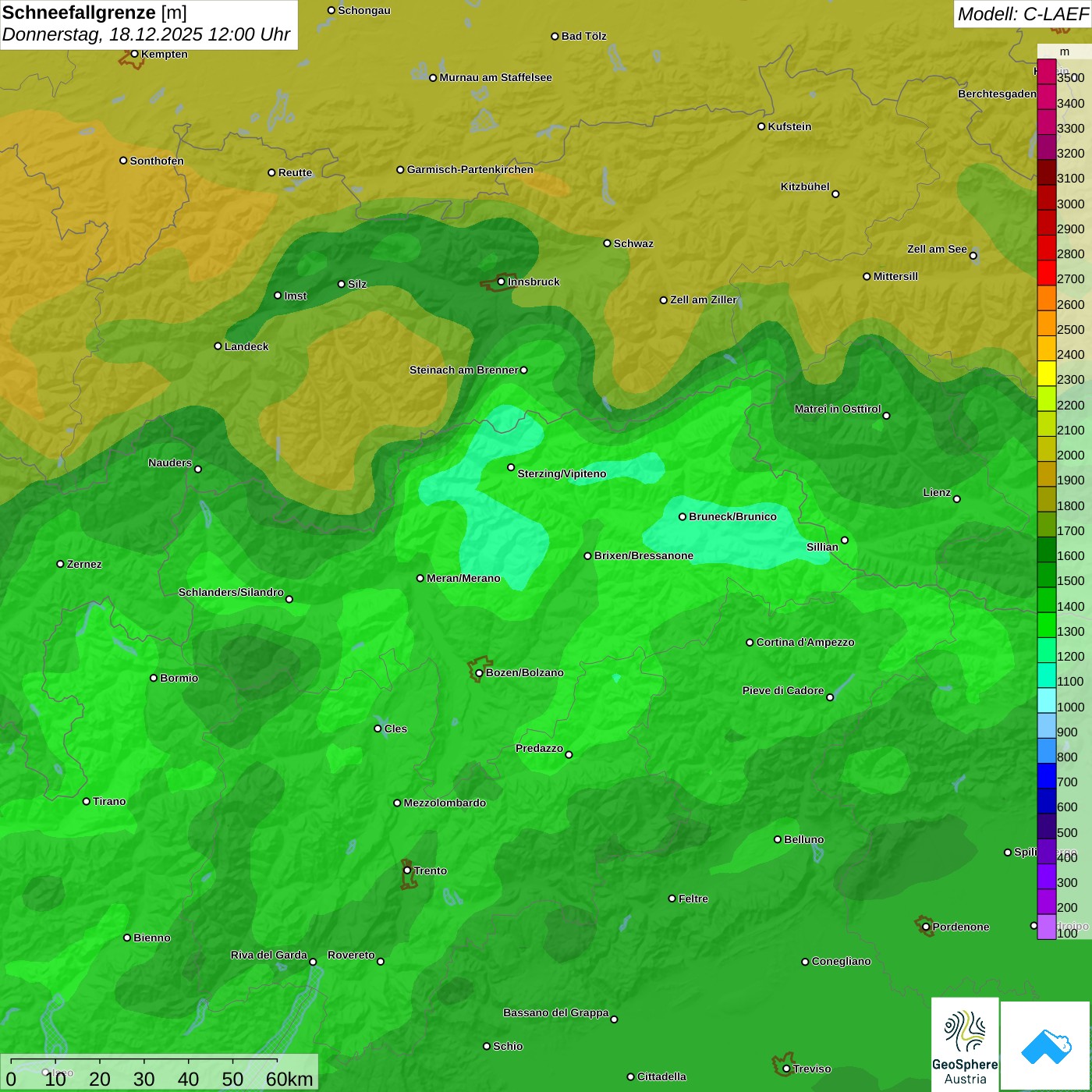Image resolution: width=1092 pixels, height=1092 pixels.
Task: Click the Schneefallgrenze [m] title
Action: [94, 12]
